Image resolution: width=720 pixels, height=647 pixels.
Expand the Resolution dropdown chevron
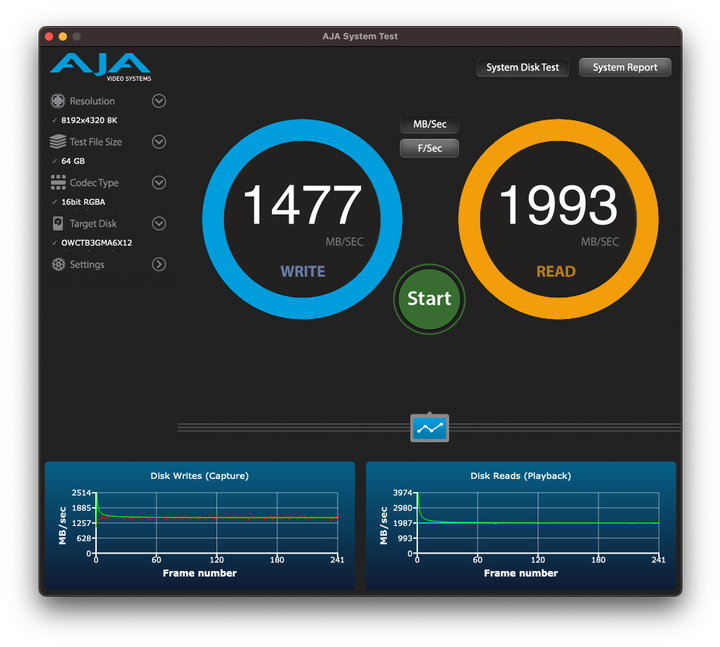pyautogui.click(x=159, y=101)
